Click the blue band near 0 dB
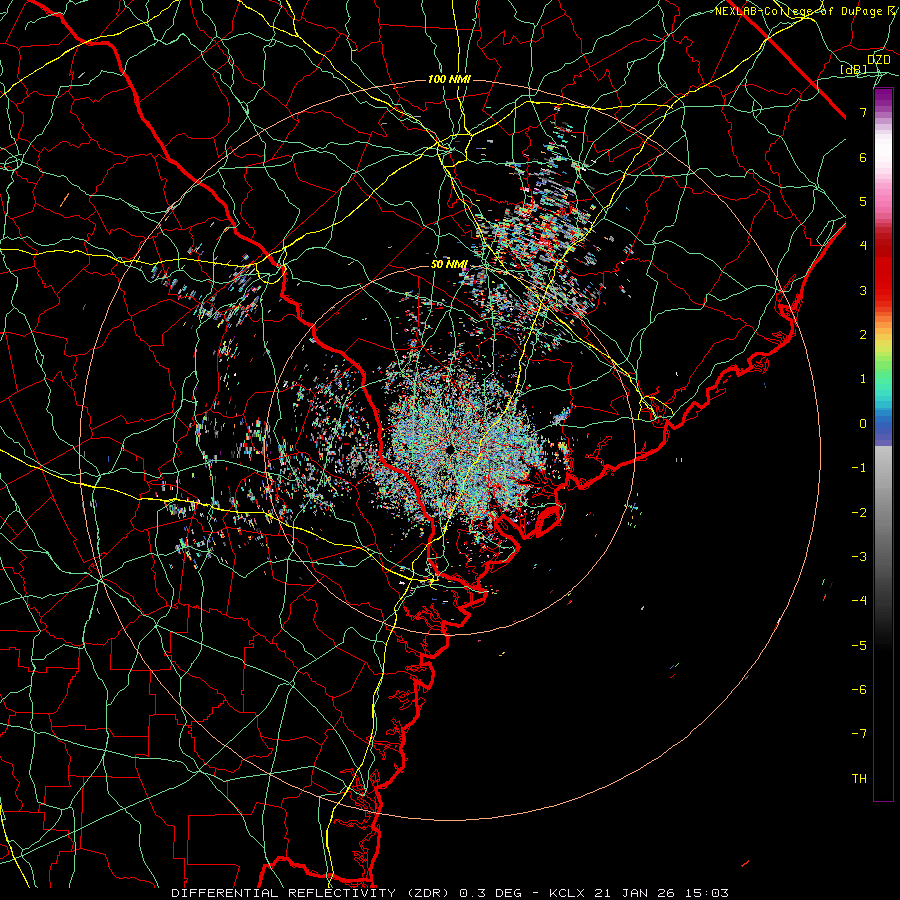 [x=883, y=428]
